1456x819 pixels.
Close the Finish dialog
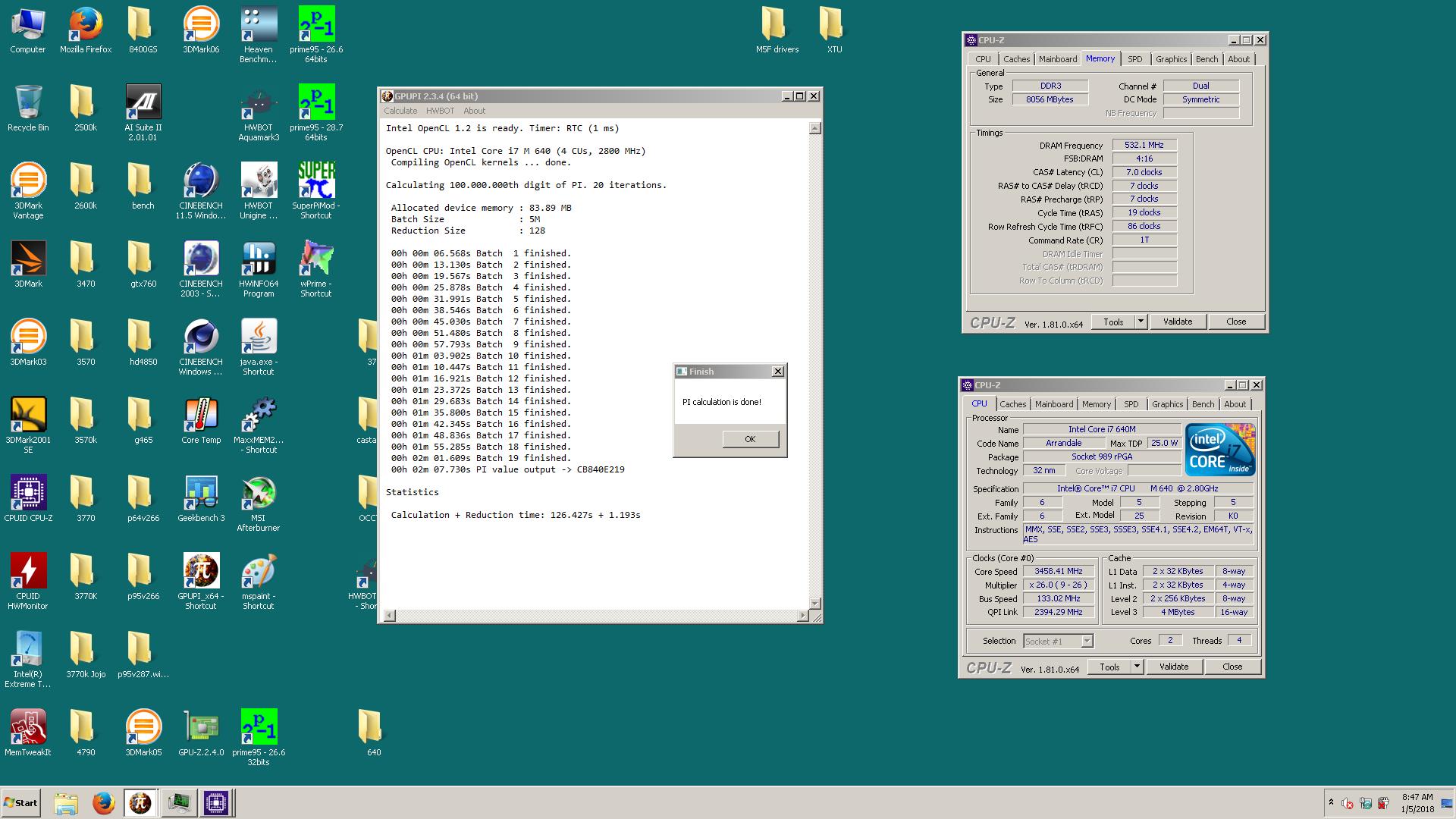pos(777,372)
